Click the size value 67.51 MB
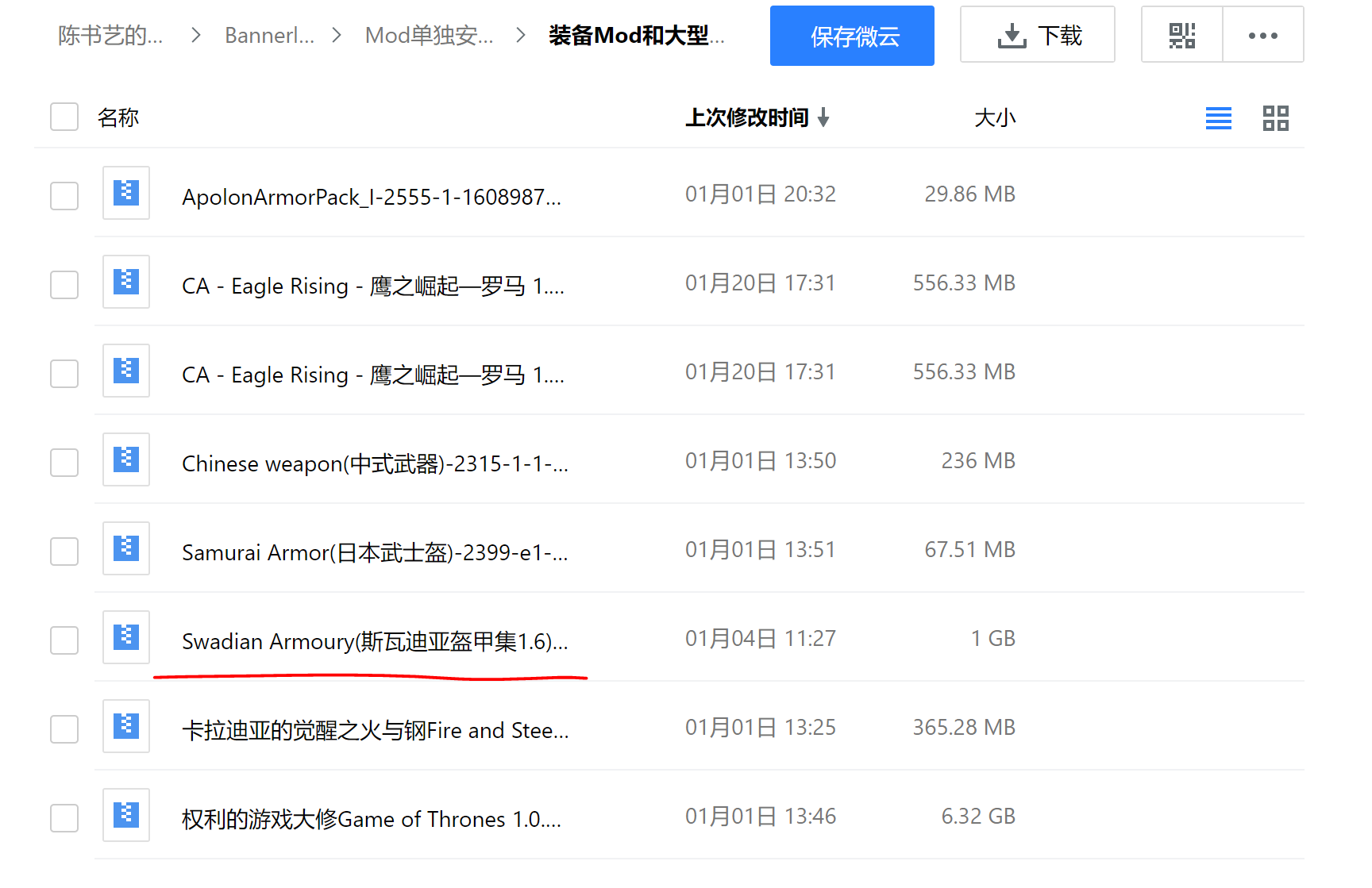Image resolution: width=1372 pixels, height=888 pixels. [970, 550]
